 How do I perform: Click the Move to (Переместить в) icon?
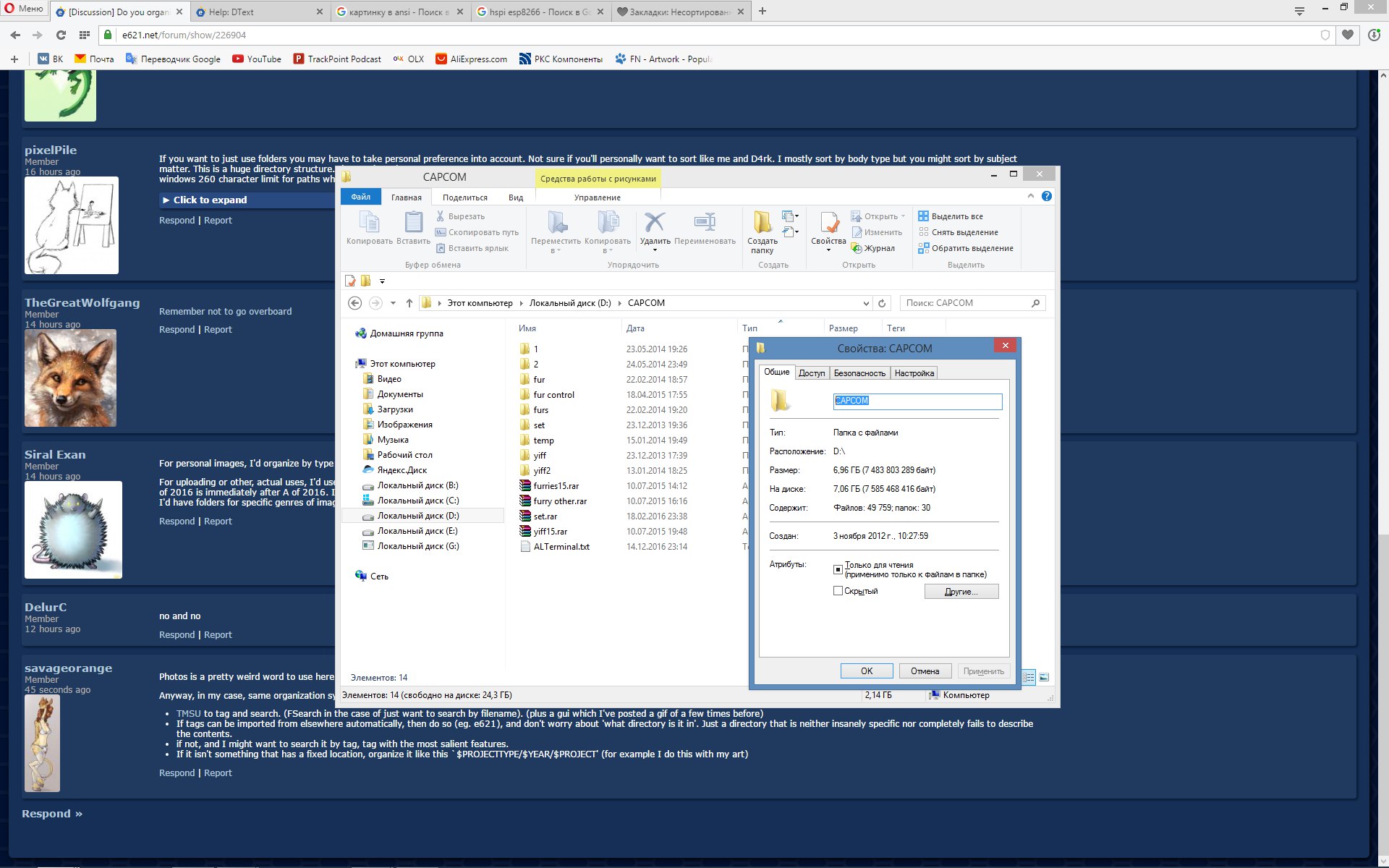coord(556,222)
